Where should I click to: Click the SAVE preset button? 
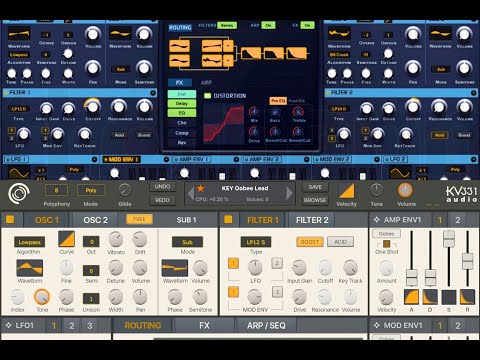(x=315, y=187)
